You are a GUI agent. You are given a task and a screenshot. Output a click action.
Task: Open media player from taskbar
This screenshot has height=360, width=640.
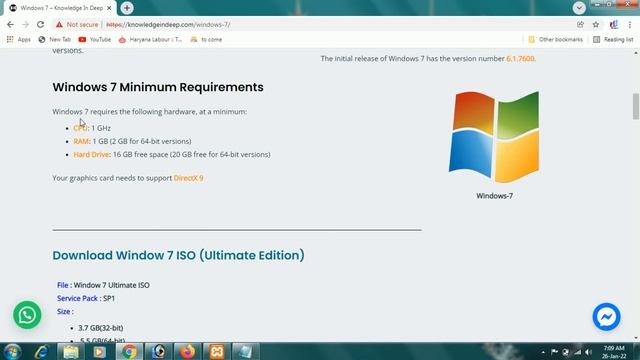(x=99, y=352)
